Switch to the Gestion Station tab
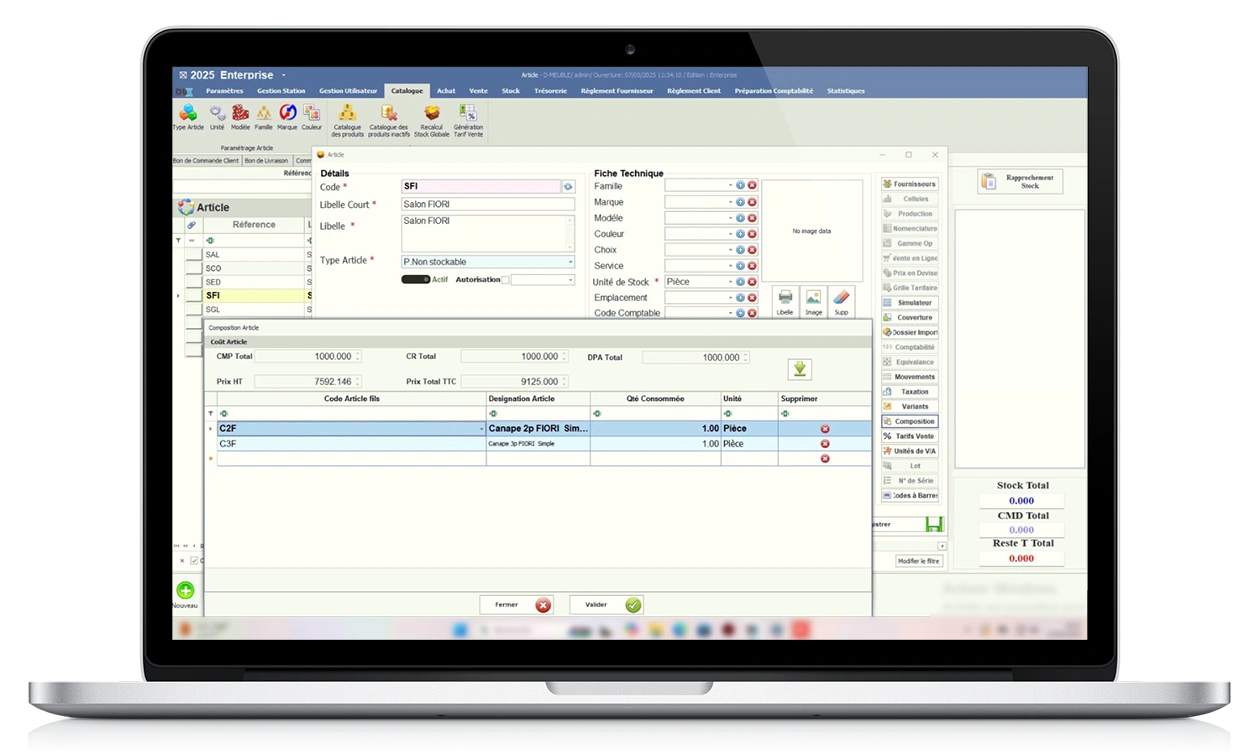The width and height of the screenshot is (1260, 756). (x=281, y=91)
